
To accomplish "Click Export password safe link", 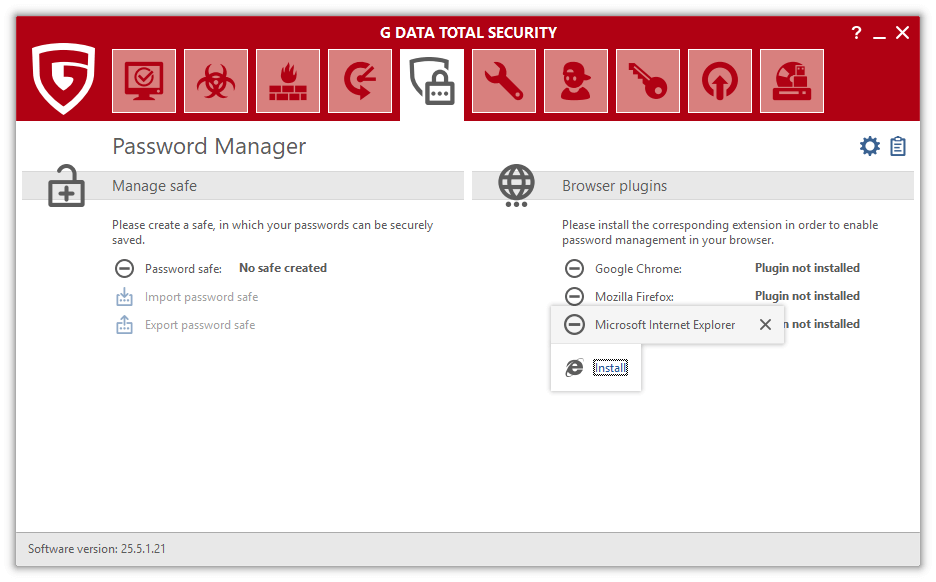I will (x=200, y=325).
